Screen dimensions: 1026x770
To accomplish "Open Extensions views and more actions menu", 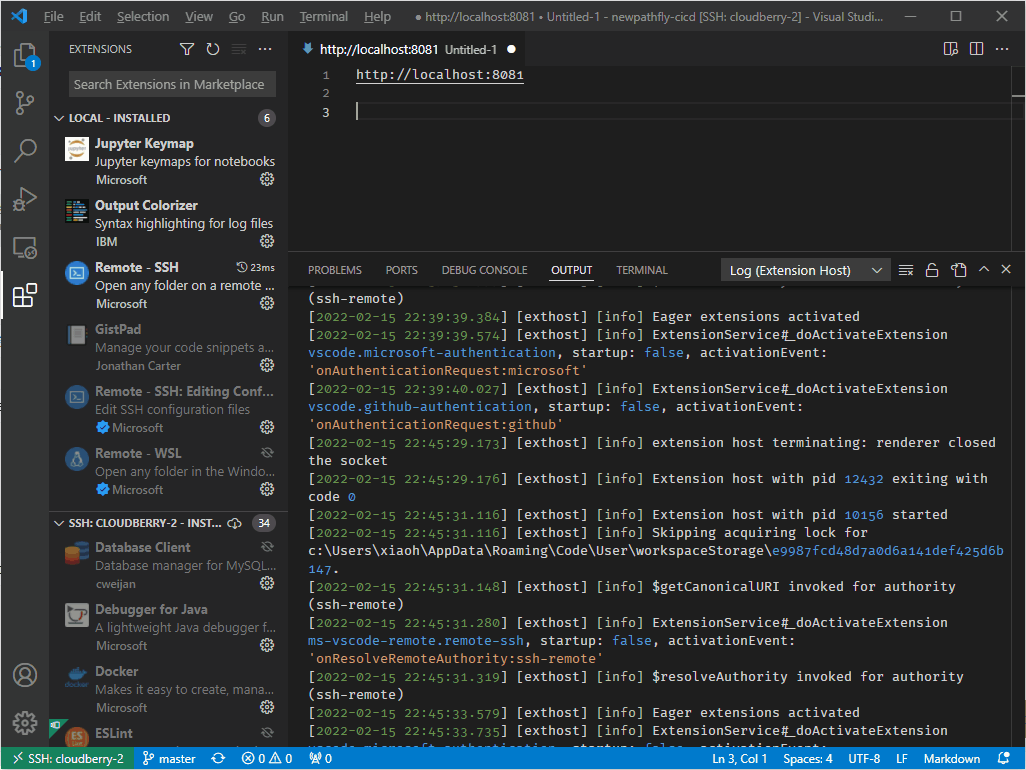I will click(x=265, y=49).
